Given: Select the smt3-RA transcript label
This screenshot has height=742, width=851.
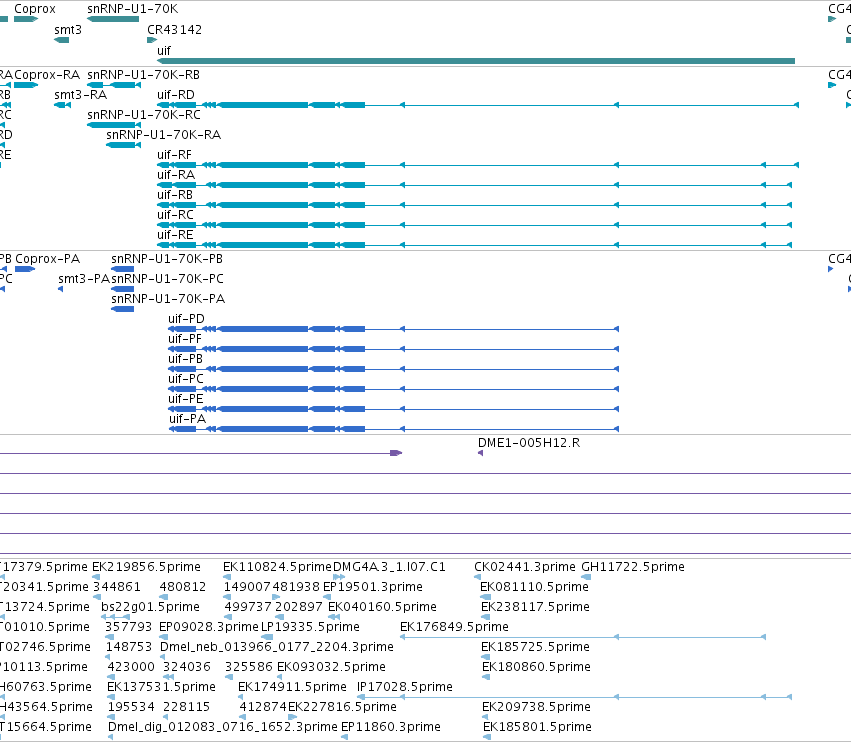Looking at the screenshot, I should 80,95.
